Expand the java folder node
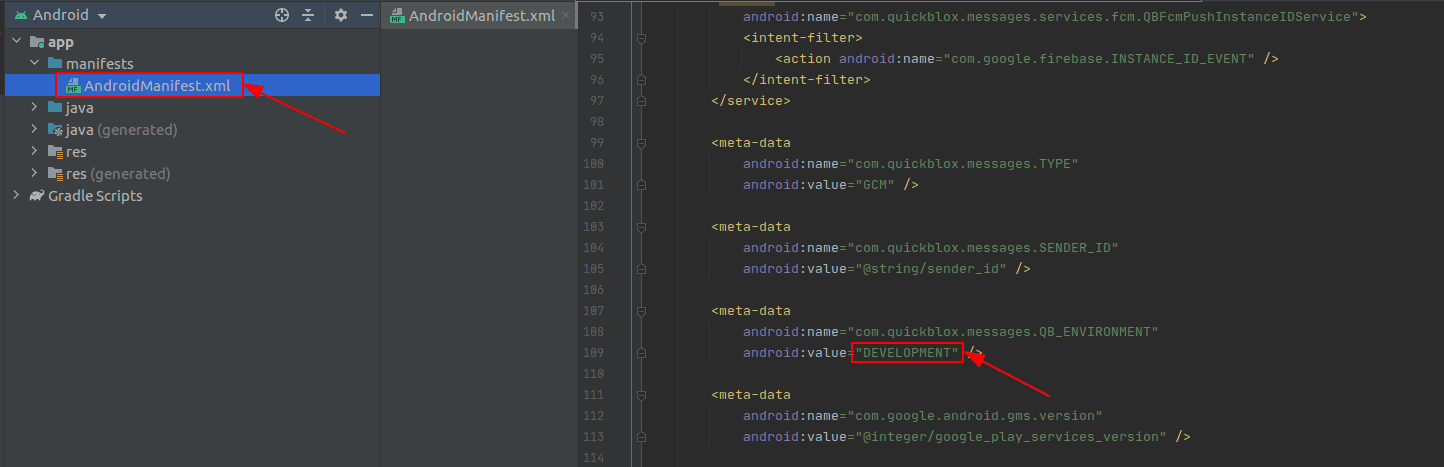 point(35,108)
